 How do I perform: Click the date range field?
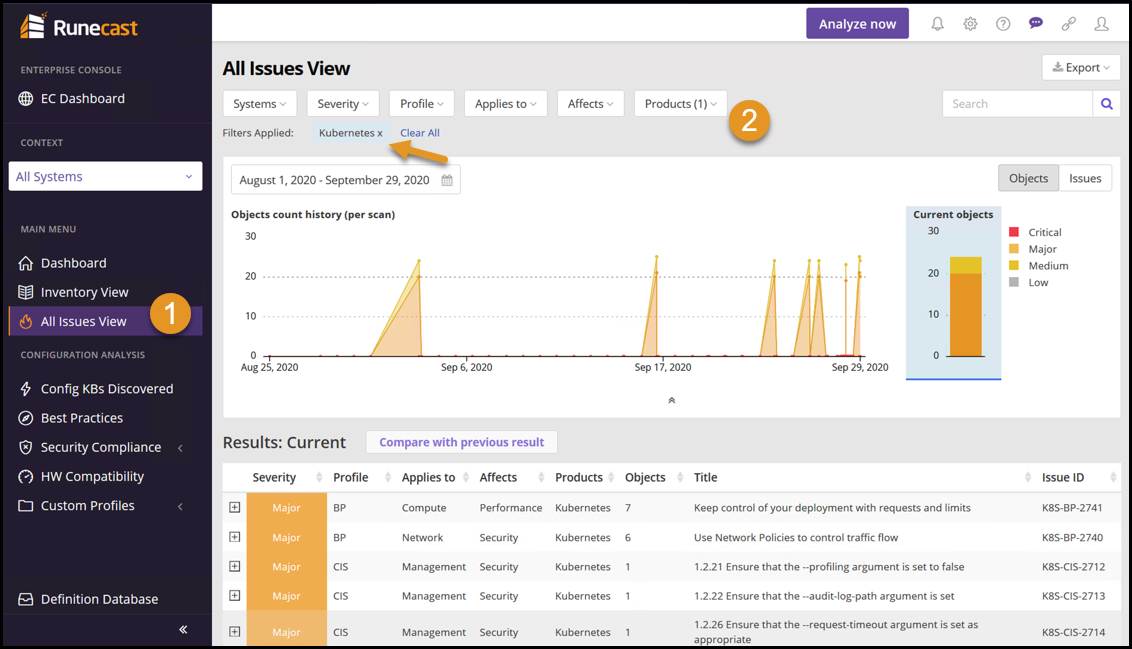click(x=345, y=180)
